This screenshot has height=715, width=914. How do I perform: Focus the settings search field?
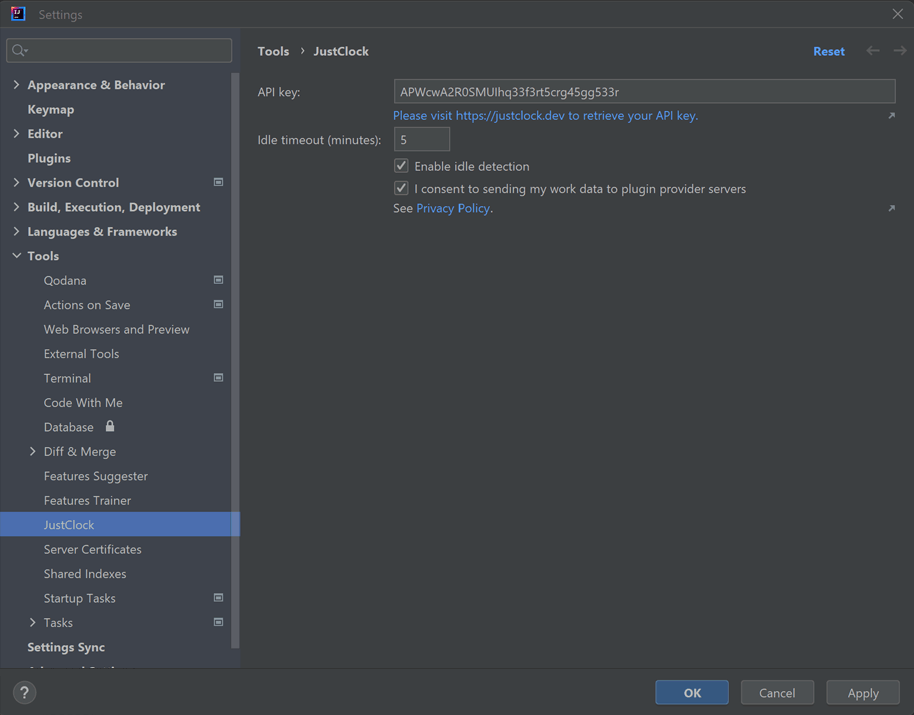119,51
